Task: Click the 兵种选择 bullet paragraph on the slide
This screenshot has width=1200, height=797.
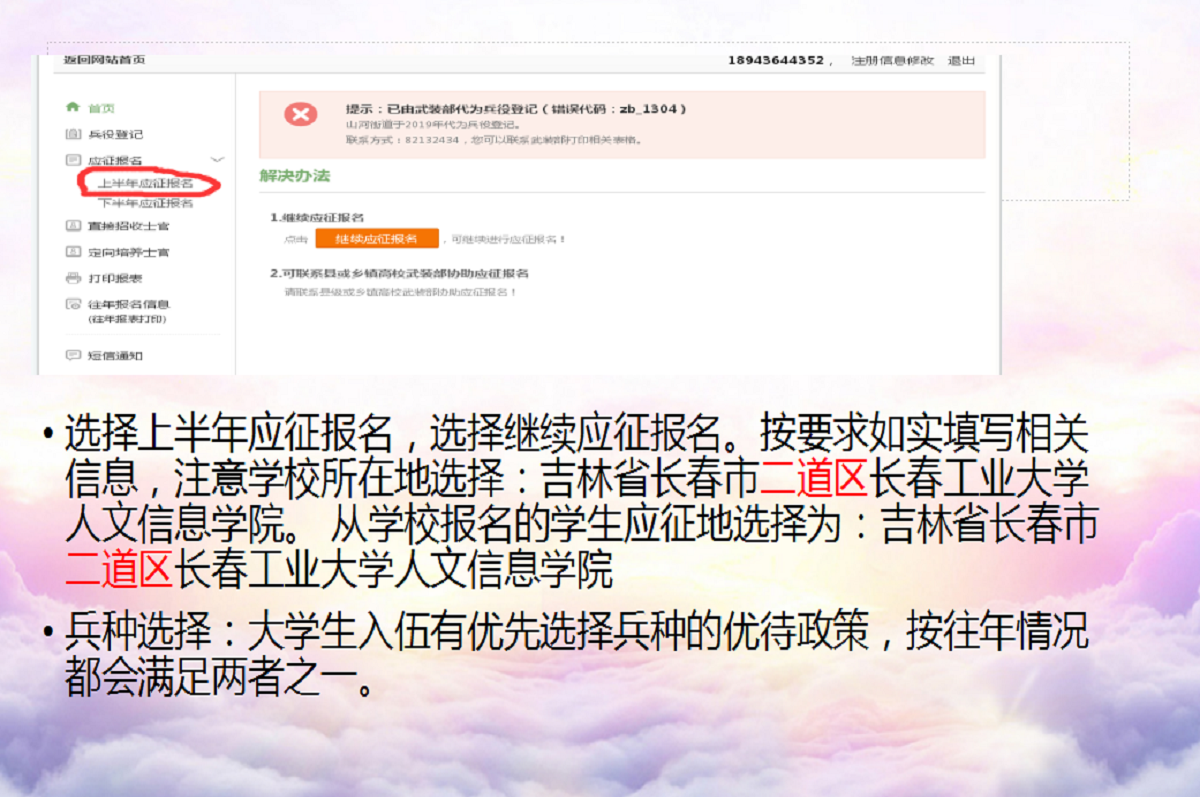Action: (x=566, y=654)
